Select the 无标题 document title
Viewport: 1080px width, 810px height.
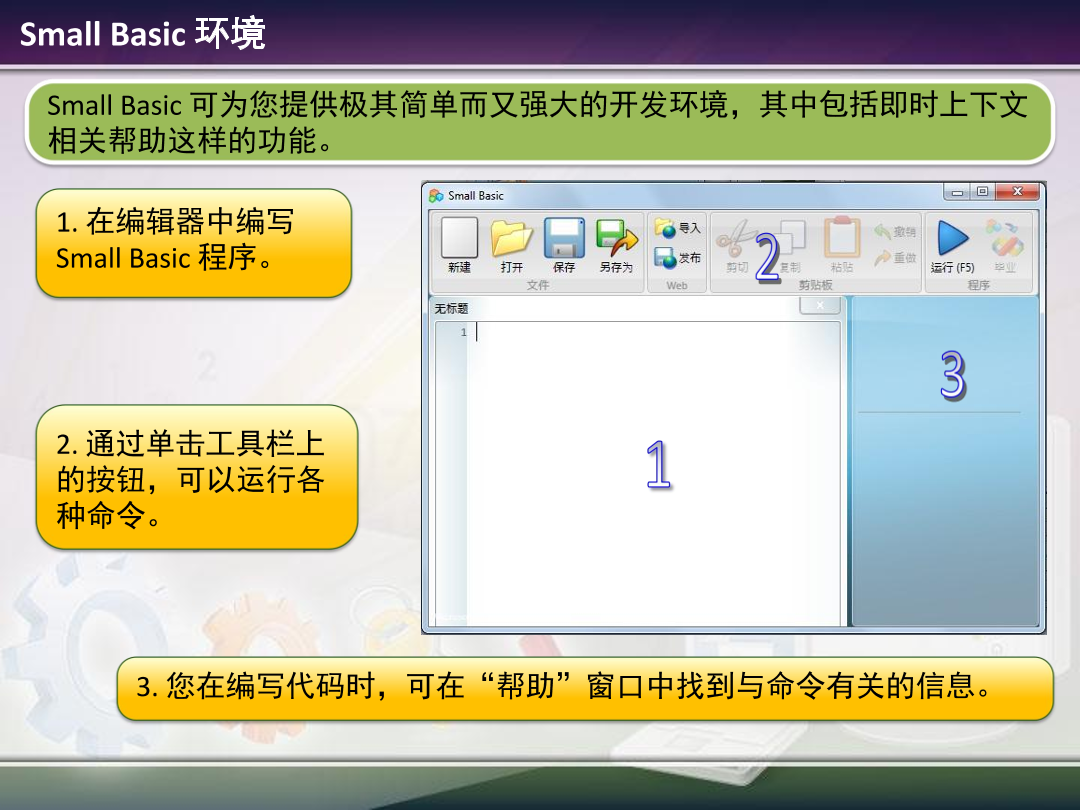452,309
